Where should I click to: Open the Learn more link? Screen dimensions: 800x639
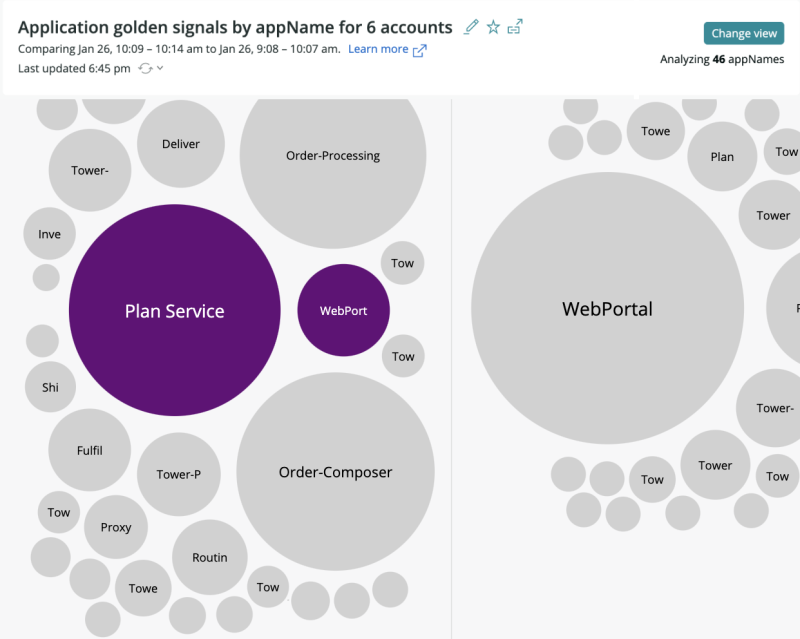[378, 49]
